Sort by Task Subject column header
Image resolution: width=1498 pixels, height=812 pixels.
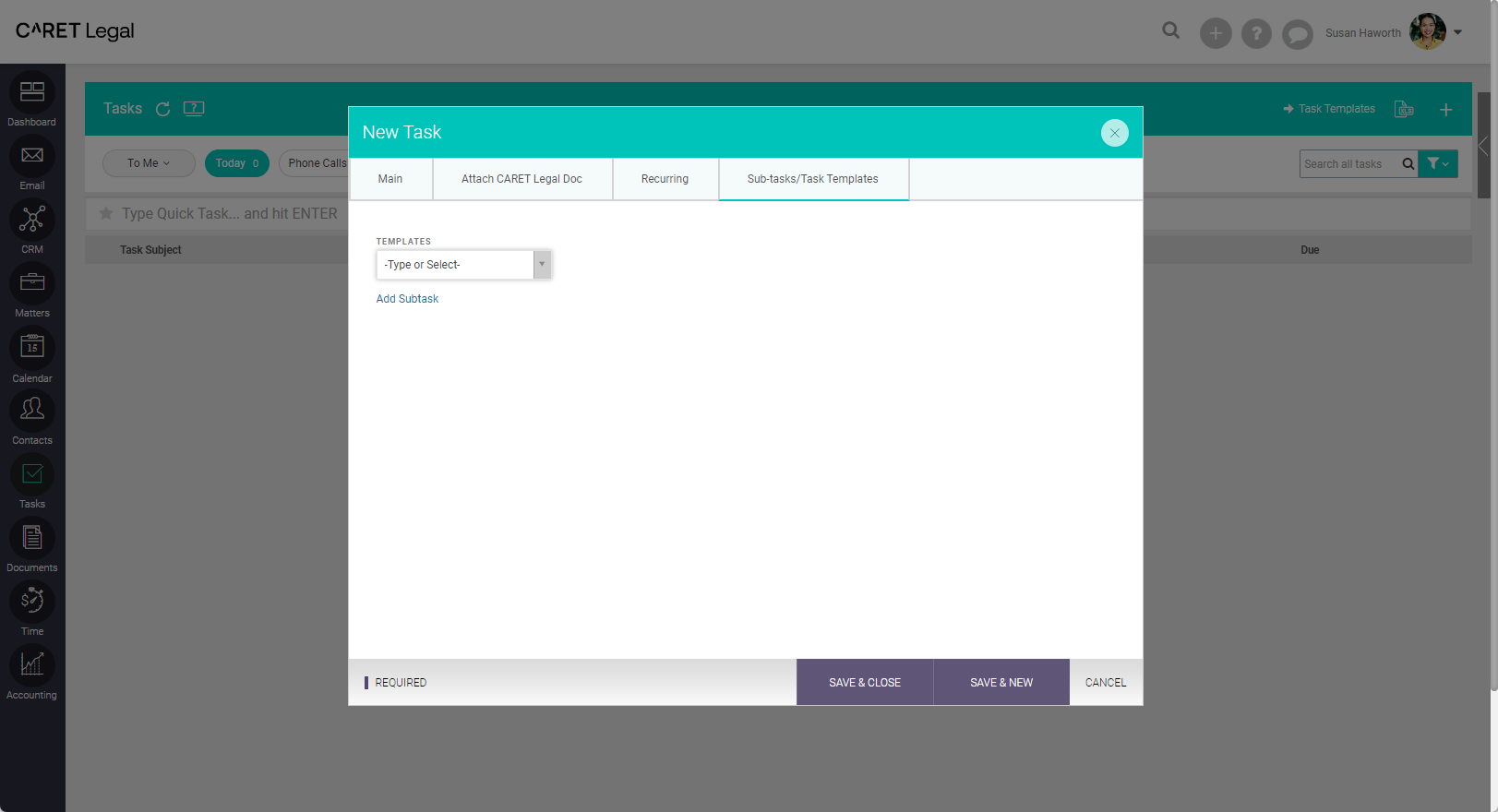click(x=150, y=250)
